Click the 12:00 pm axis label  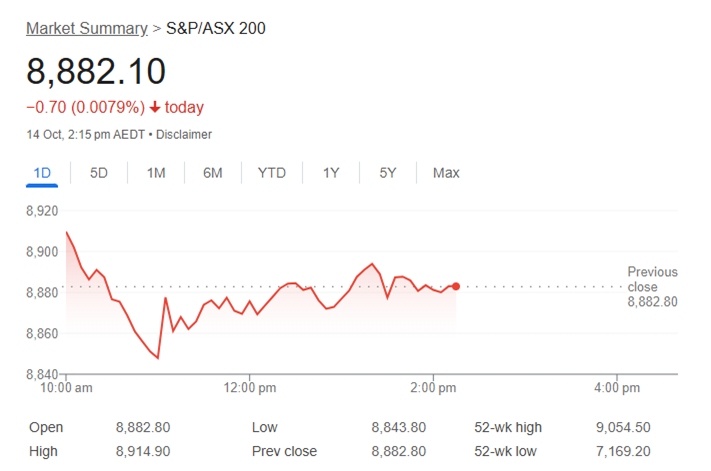point(250,387)
